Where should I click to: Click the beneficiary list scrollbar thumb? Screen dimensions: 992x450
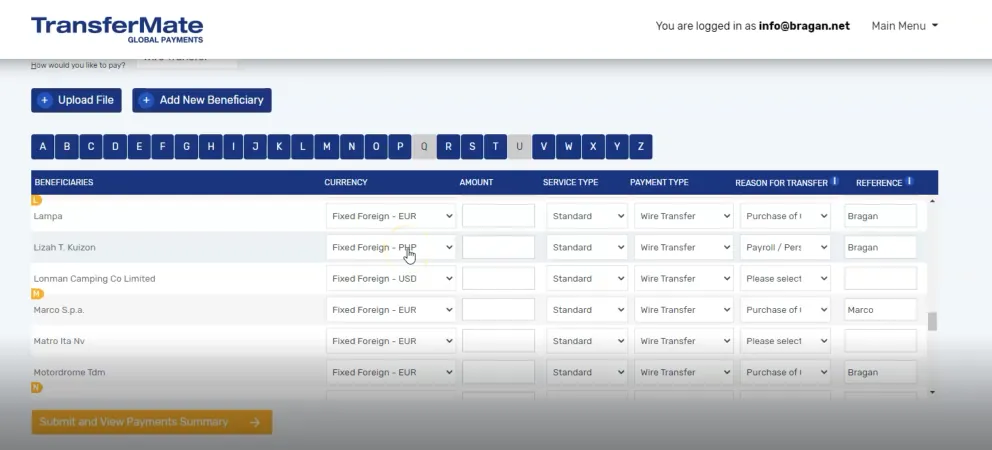pyautogui.click(x=932, y=321)
